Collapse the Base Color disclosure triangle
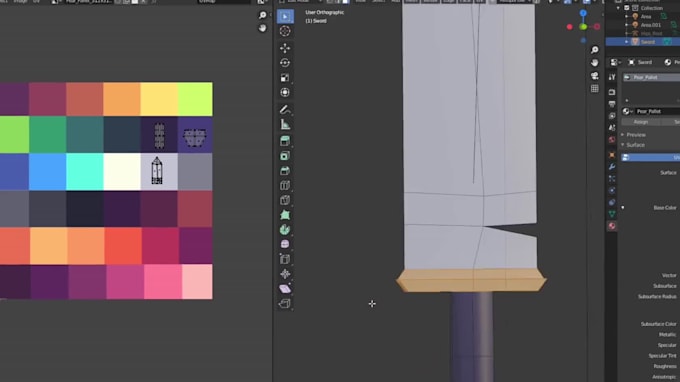Screen dimensions: 680x382 [x=623, y=208]
